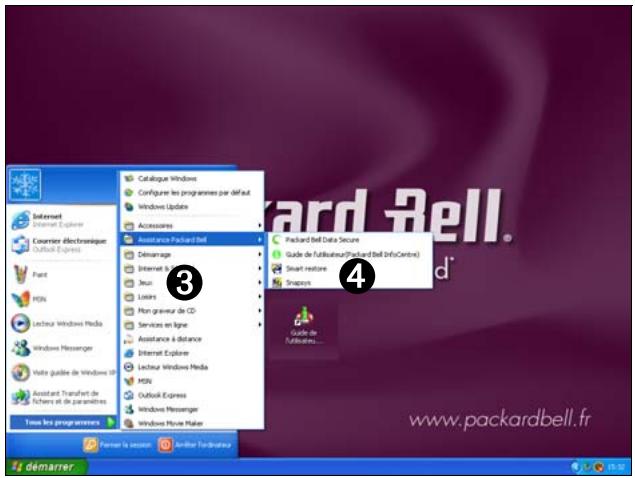Expand the Démarrage folder
635x478 pixels.
pyautogui.click(x=192, y=254)
